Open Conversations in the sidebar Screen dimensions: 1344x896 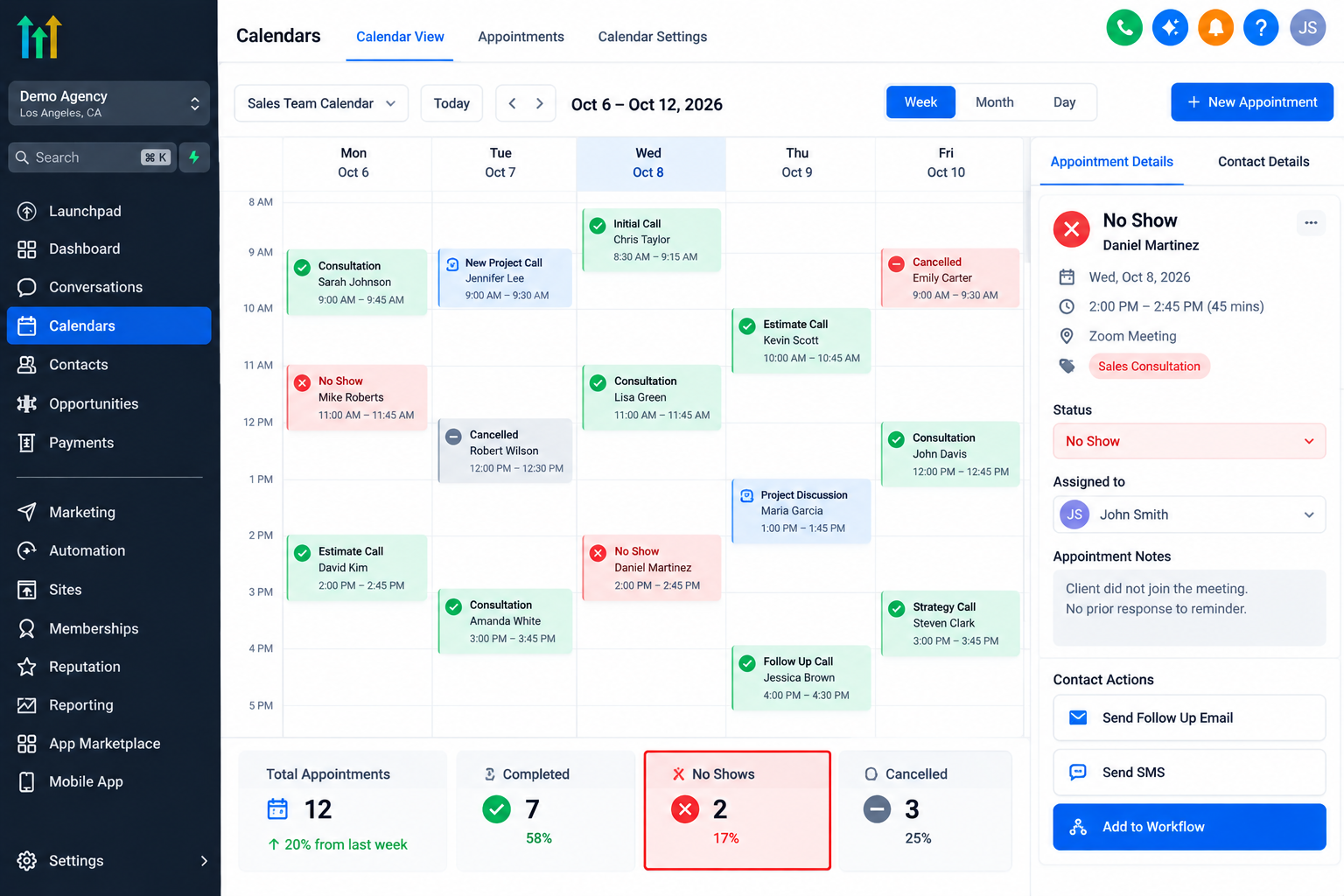108,287
